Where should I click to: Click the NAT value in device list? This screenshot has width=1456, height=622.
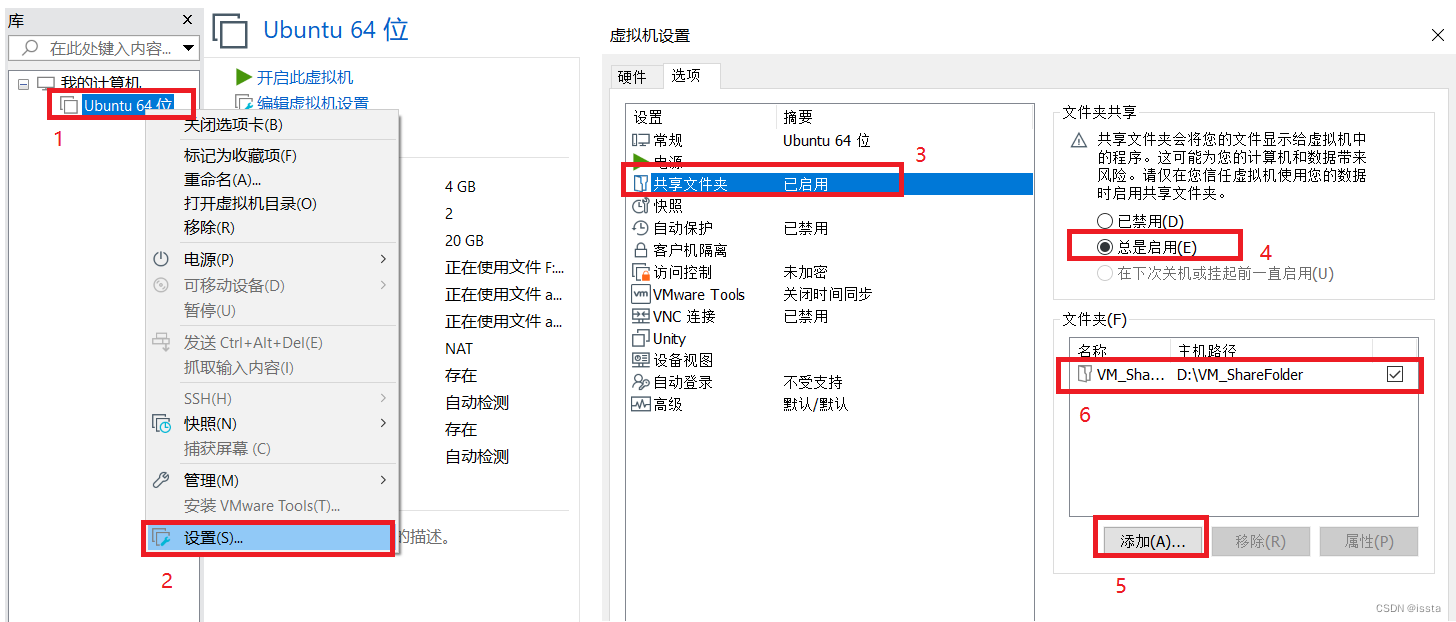[459, 349]
